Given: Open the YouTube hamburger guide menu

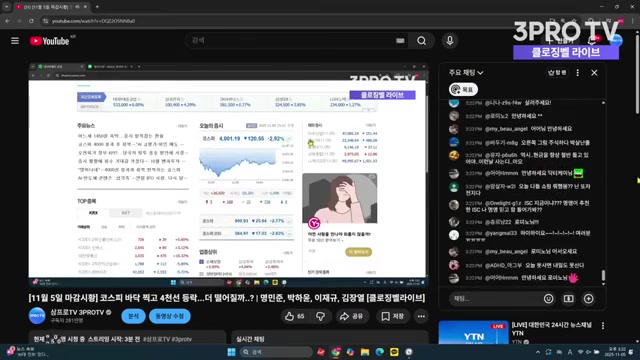Looking at the screenshot, I should tap(15, 41).
